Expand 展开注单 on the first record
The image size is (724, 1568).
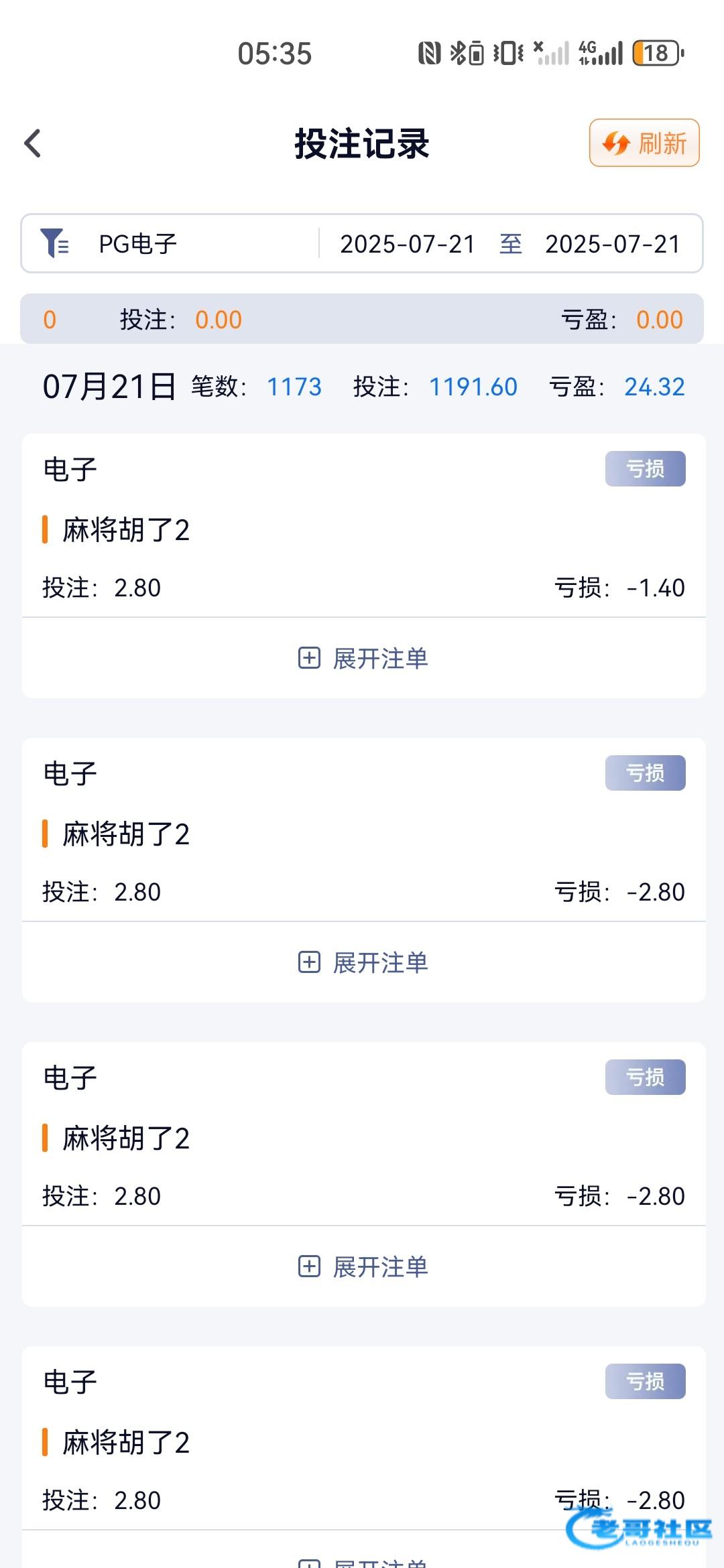click(x=380, y=659)
